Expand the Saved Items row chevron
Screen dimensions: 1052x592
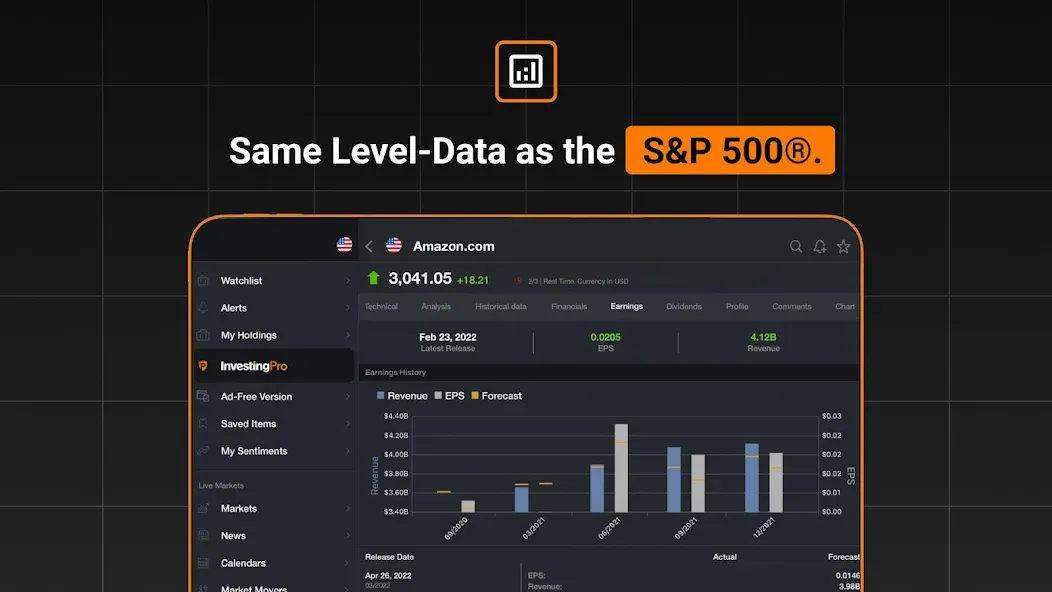click(348, 424)
